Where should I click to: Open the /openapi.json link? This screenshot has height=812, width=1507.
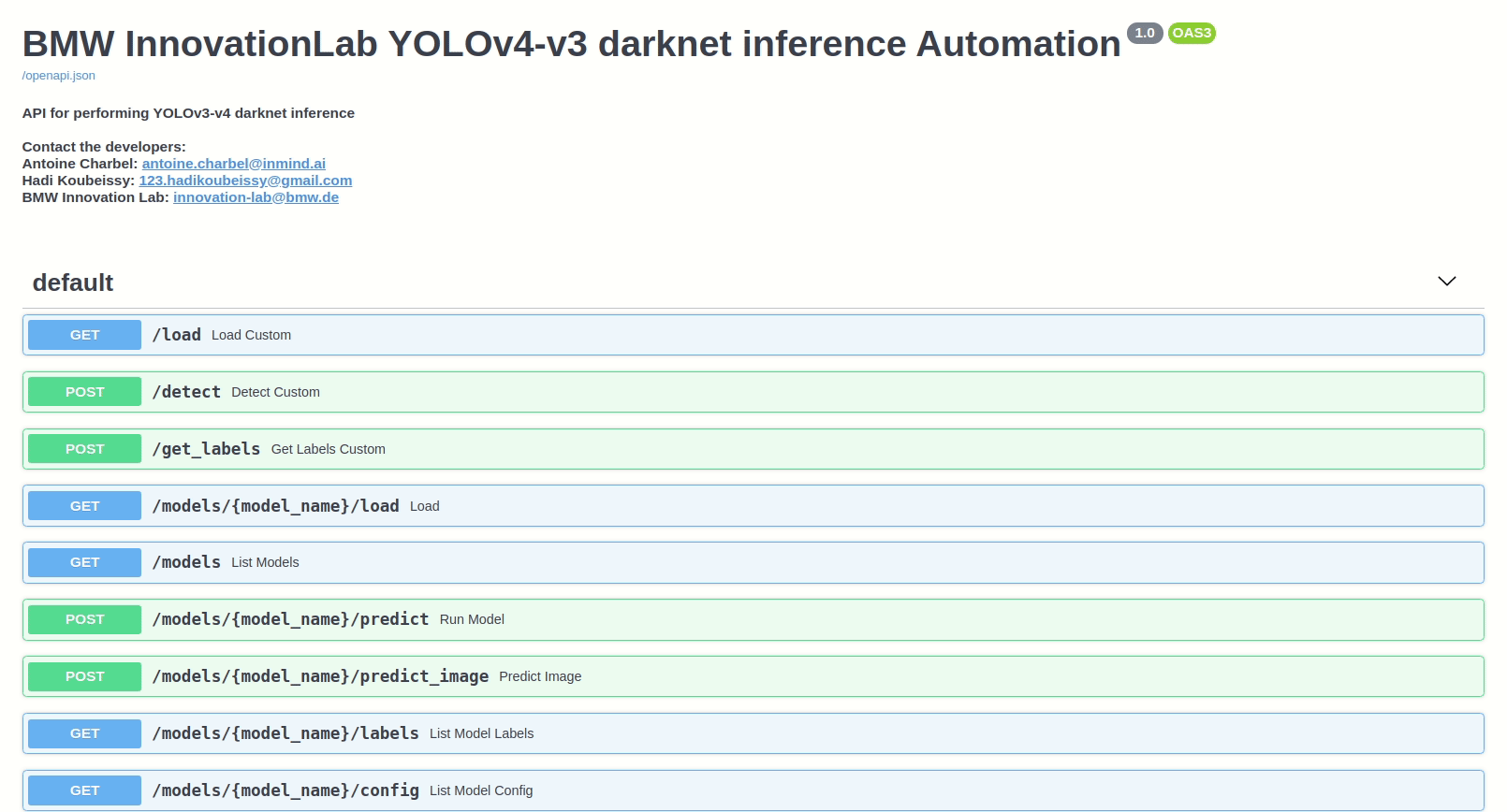[x=59, y=76]
